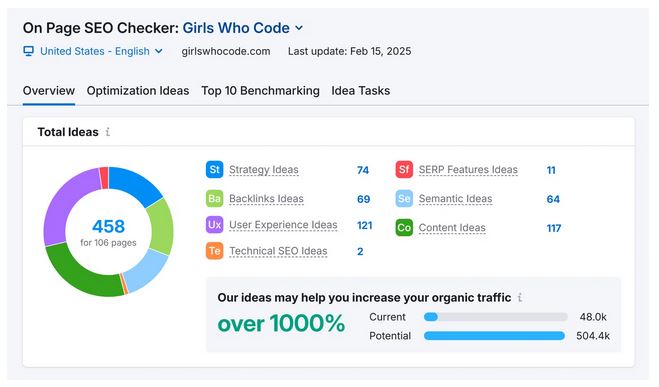Open the Top 10 Benchmarking tab
Screen dimensions: 659x387
pyautogui.click(x=260, y=91)
